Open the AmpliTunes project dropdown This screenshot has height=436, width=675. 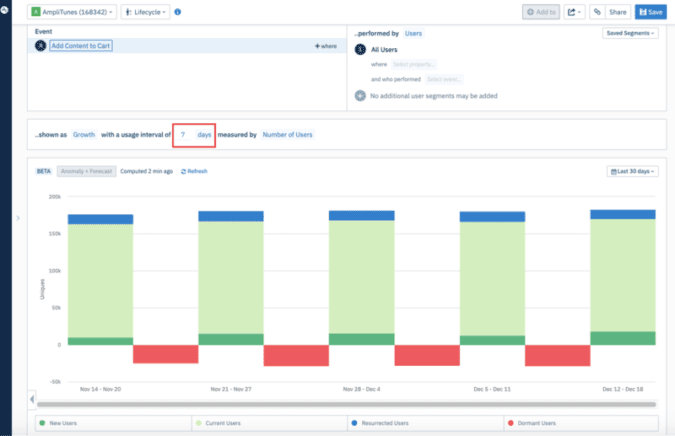[x=72, y=12]
